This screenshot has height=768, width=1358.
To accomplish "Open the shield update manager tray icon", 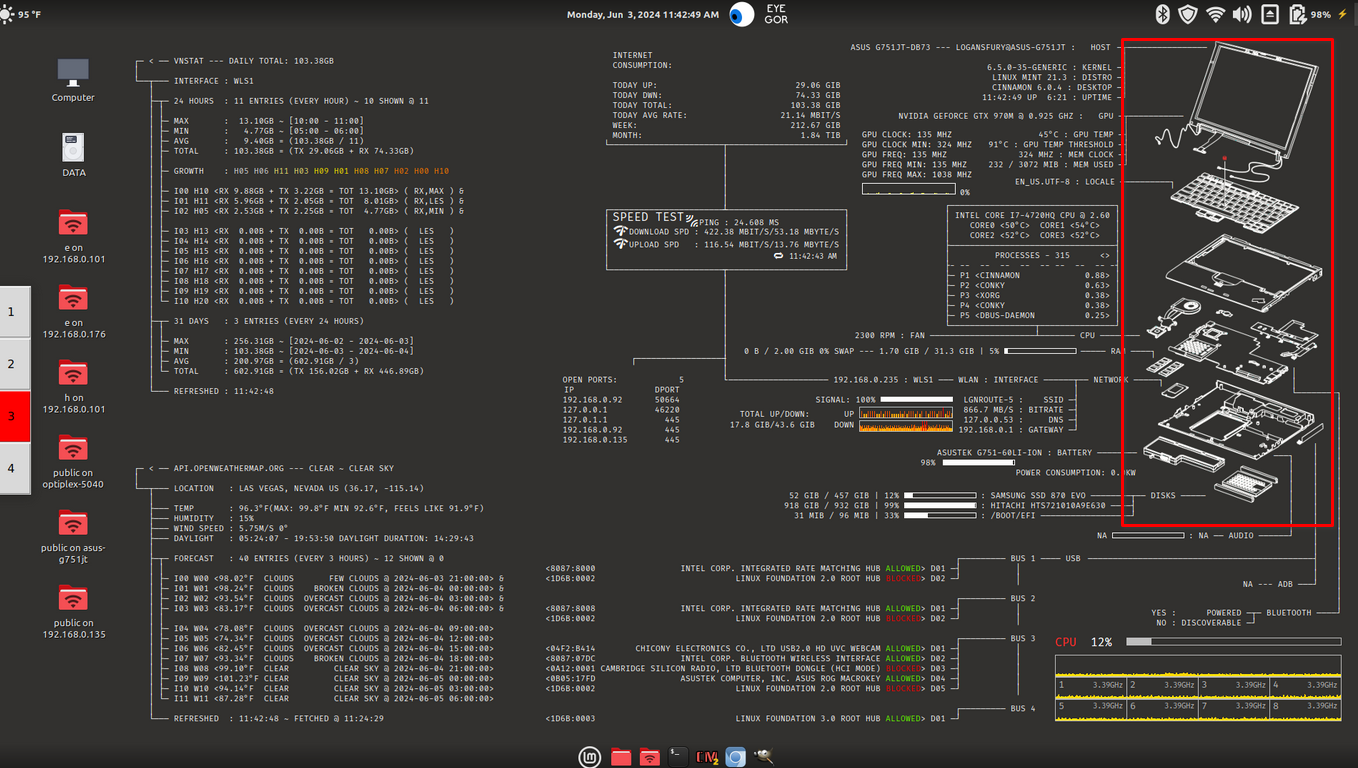I will tap(1188, 14).
